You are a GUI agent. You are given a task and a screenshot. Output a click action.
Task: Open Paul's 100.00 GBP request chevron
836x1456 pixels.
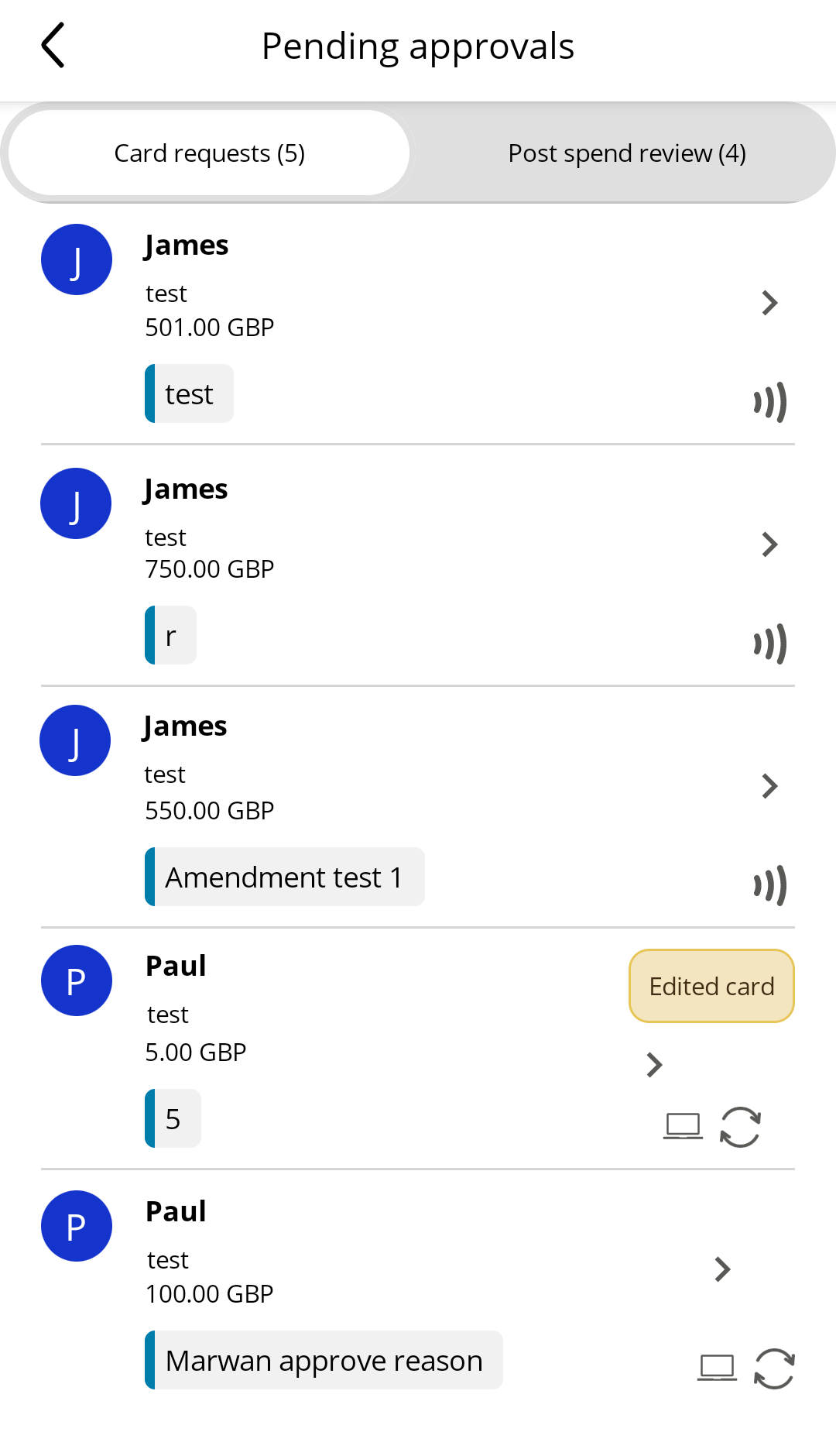[722, 1269]
